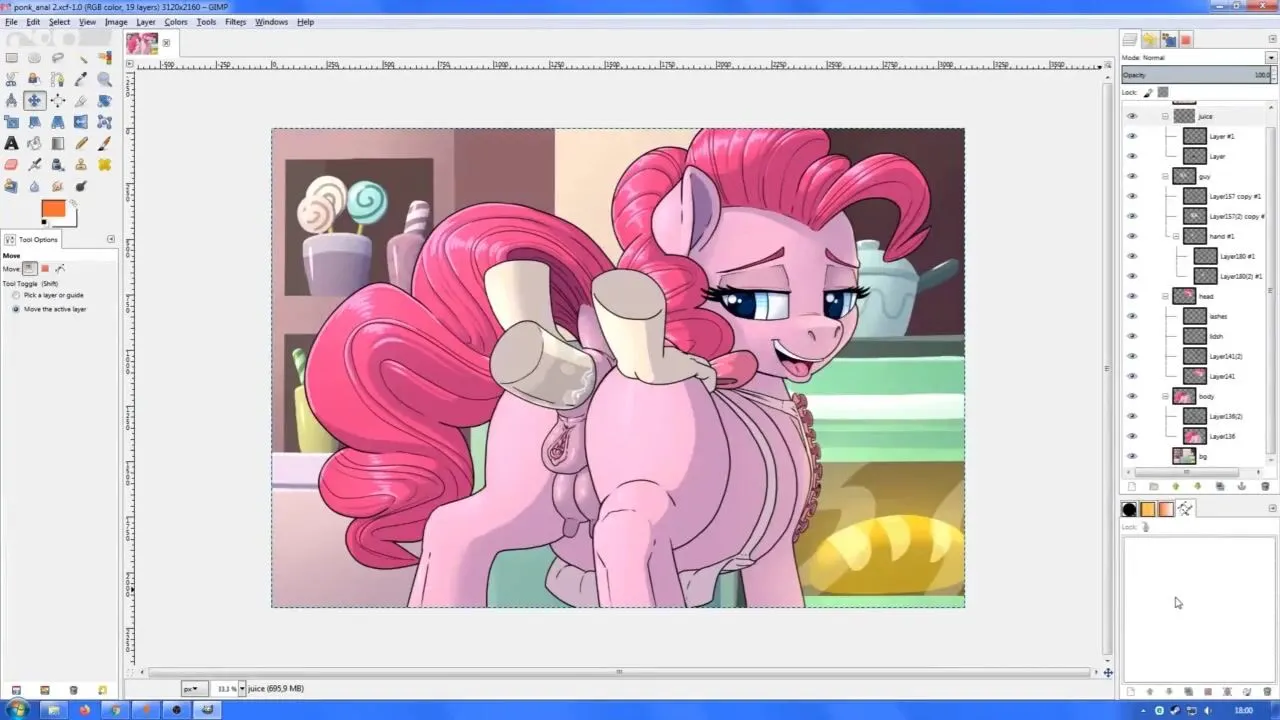
Task: Click the orange foreground color swatch
Action: pos(52,208)
